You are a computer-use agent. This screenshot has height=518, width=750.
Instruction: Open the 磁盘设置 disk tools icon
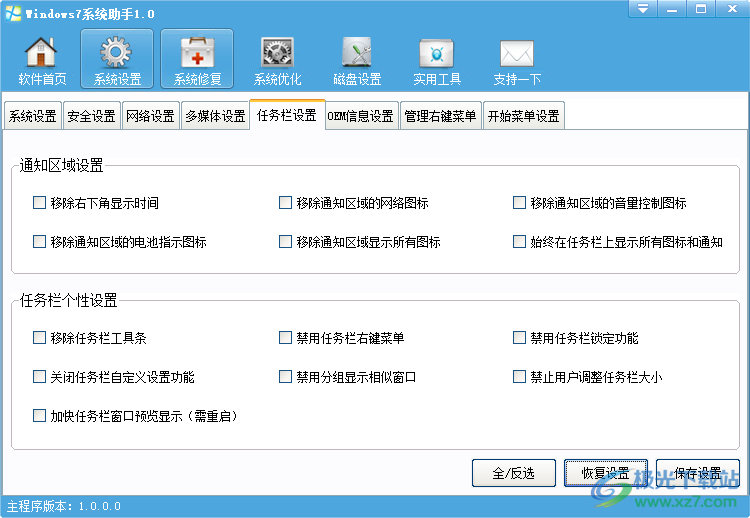357,59
